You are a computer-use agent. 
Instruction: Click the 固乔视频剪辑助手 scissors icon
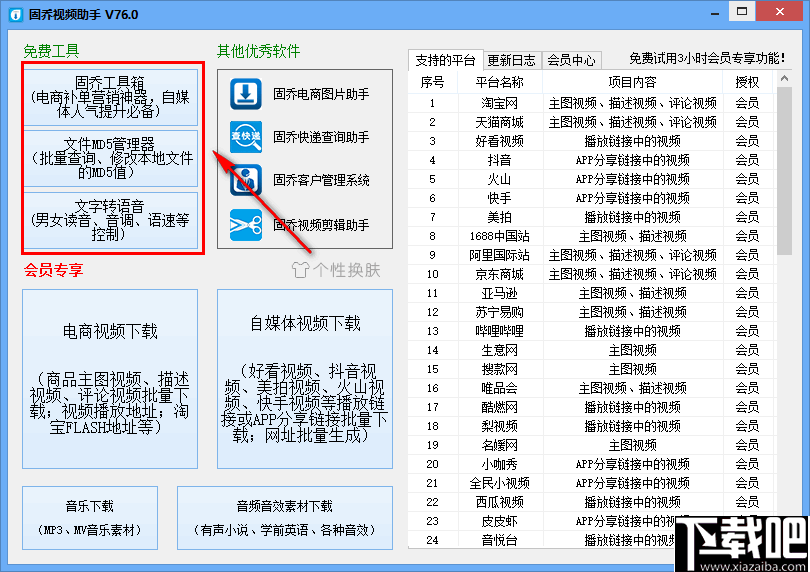coord(245,225)
